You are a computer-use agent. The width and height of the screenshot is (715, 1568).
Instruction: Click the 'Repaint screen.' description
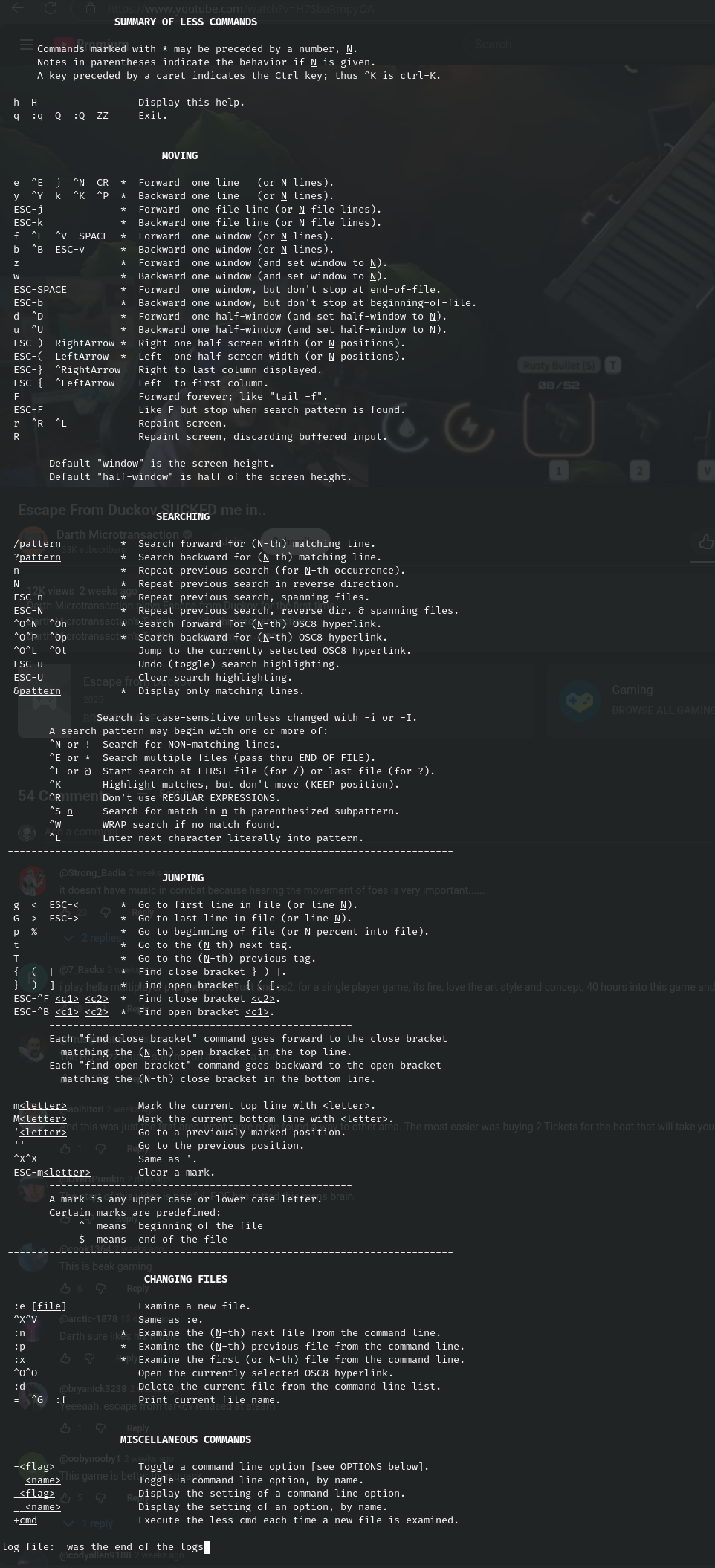click(182, 423)
